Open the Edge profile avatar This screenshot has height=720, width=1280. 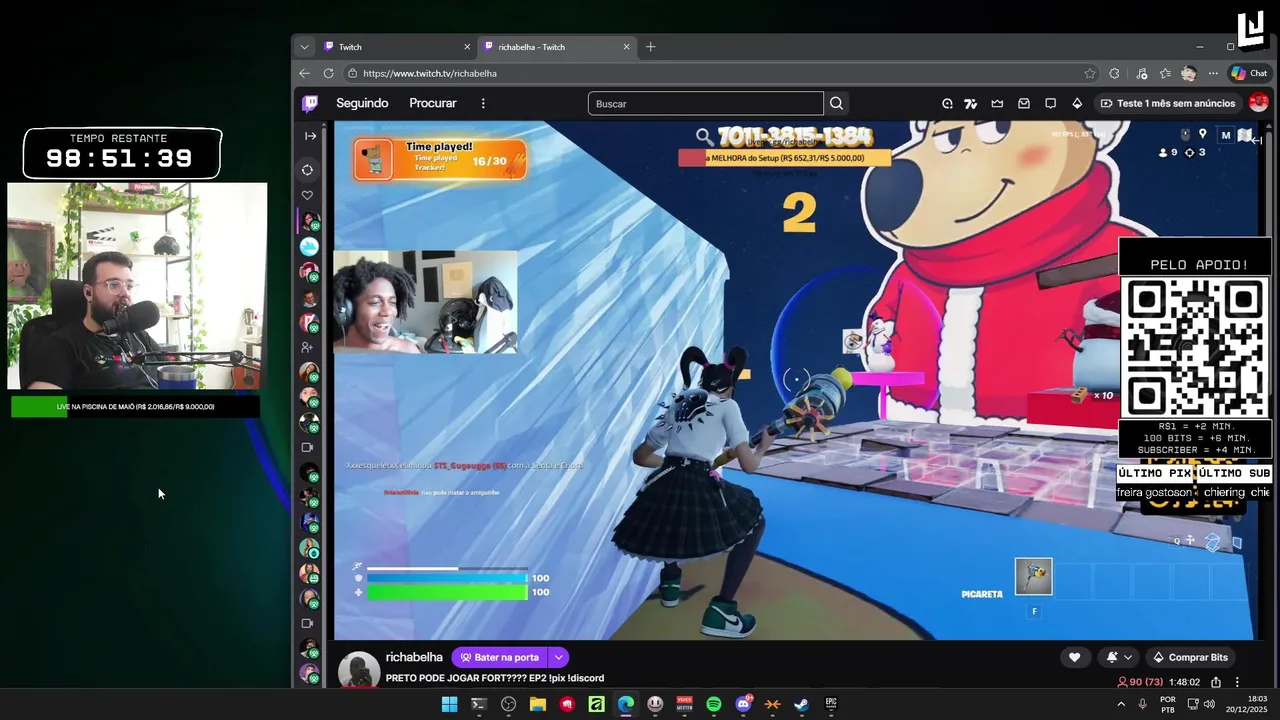[x=1188, y=73]
